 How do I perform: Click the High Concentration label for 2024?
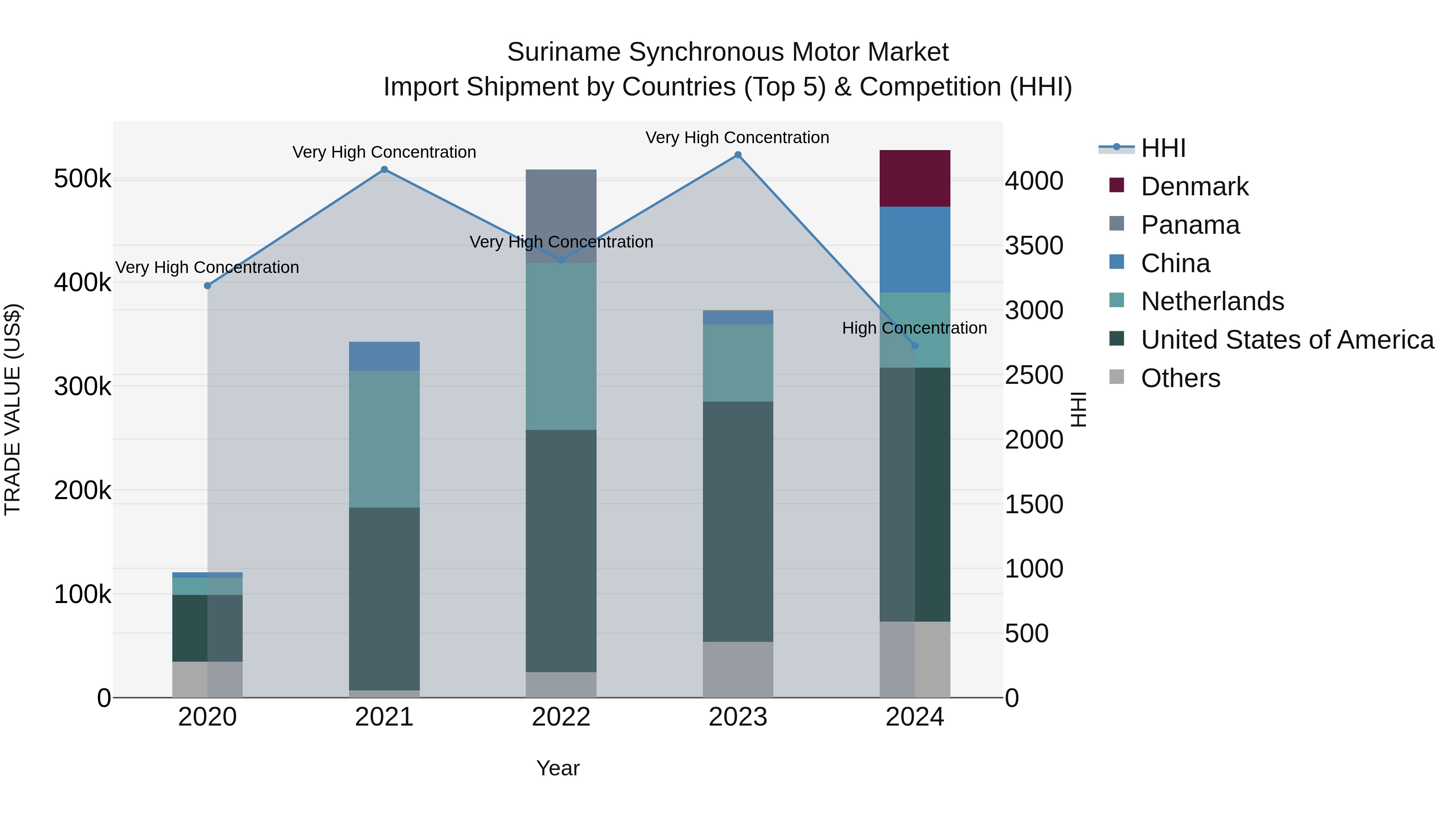(x=914, y=328)
